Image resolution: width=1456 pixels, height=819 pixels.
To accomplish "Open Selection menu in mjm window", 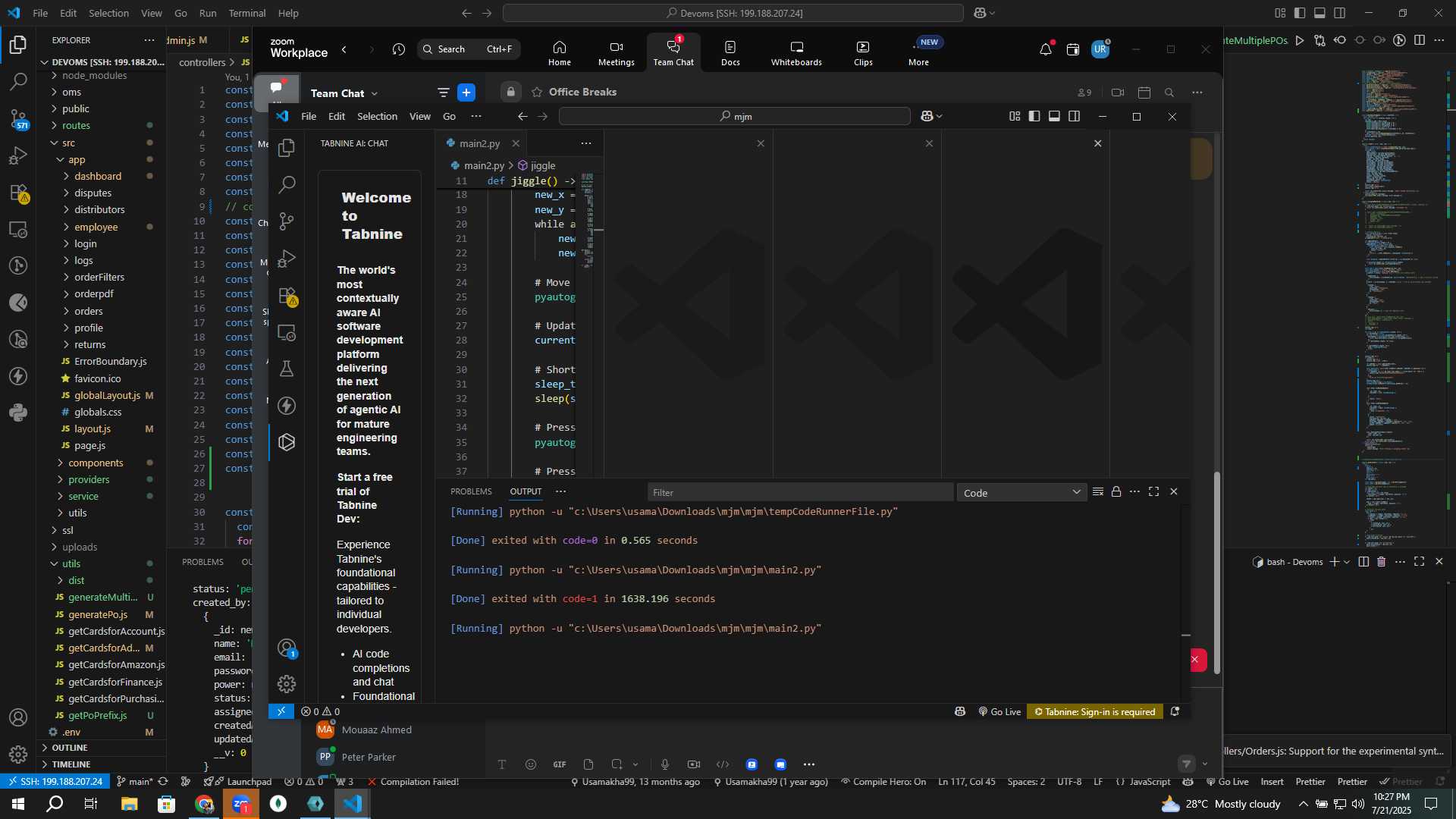I will pos(377,116).
